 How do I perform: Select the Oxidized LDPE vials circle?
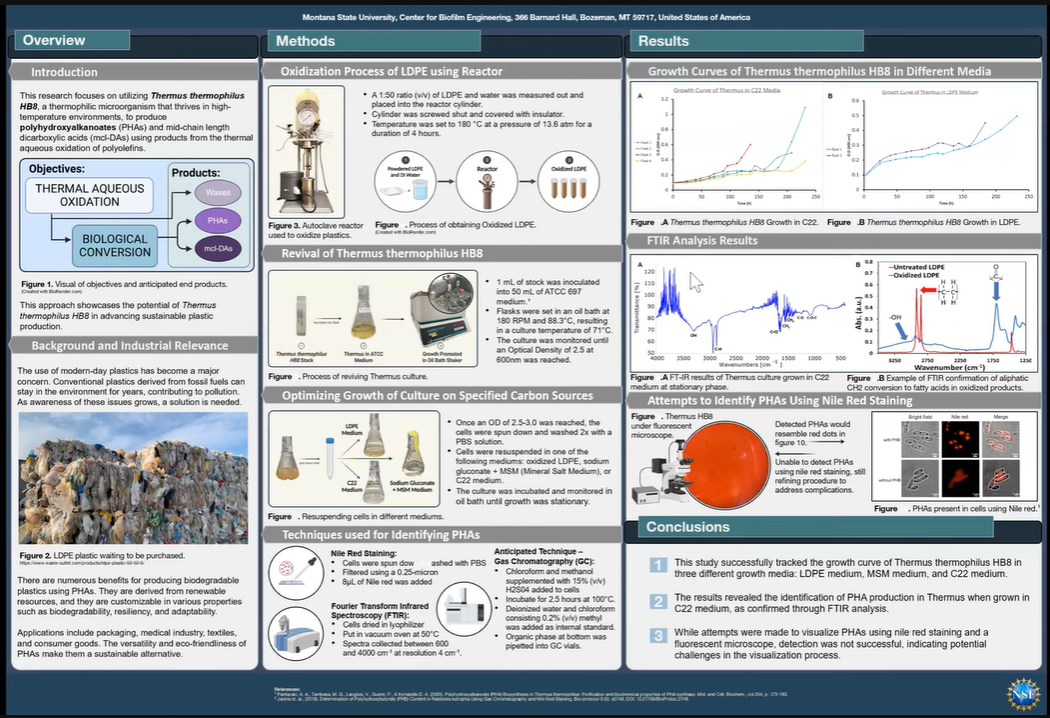click(x=569, y=182)
